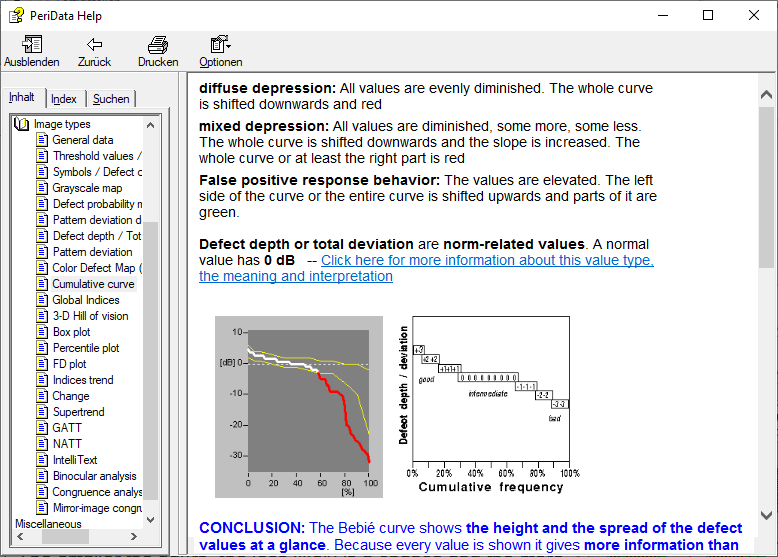778x557 pixels.
Task: Go back with the Zurück arrow icon
Action: point(94,45)
